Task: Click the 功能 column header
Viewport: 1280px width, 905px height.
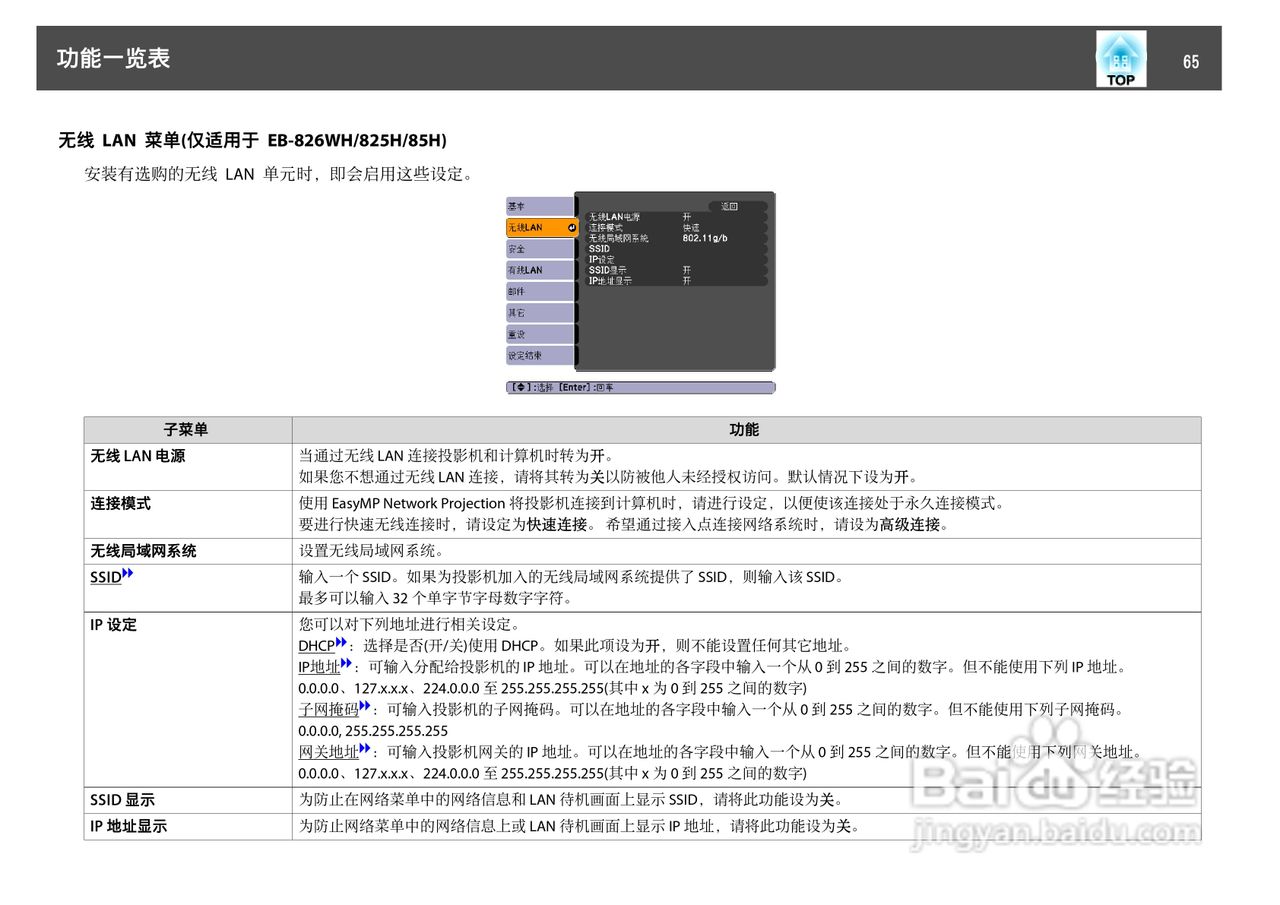Action: [x=746, y=430]
